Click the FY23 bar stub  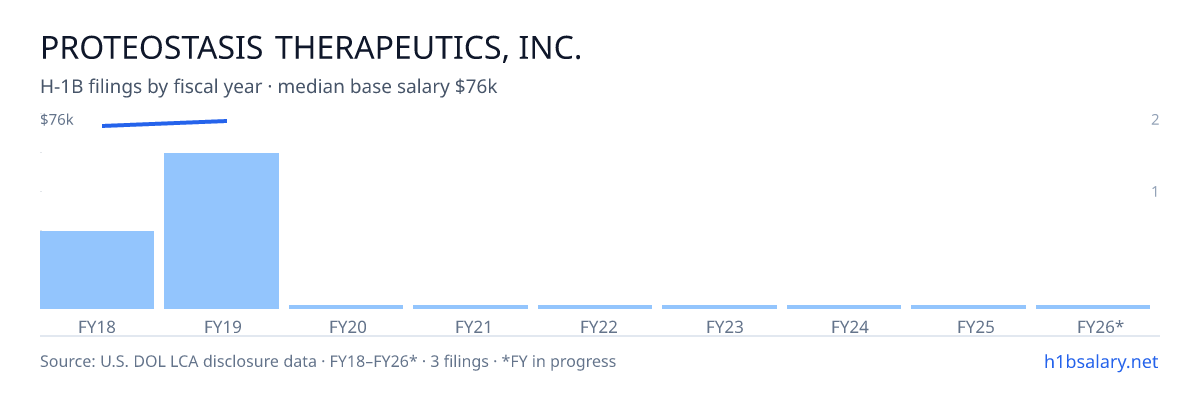[x=719, y=307]
